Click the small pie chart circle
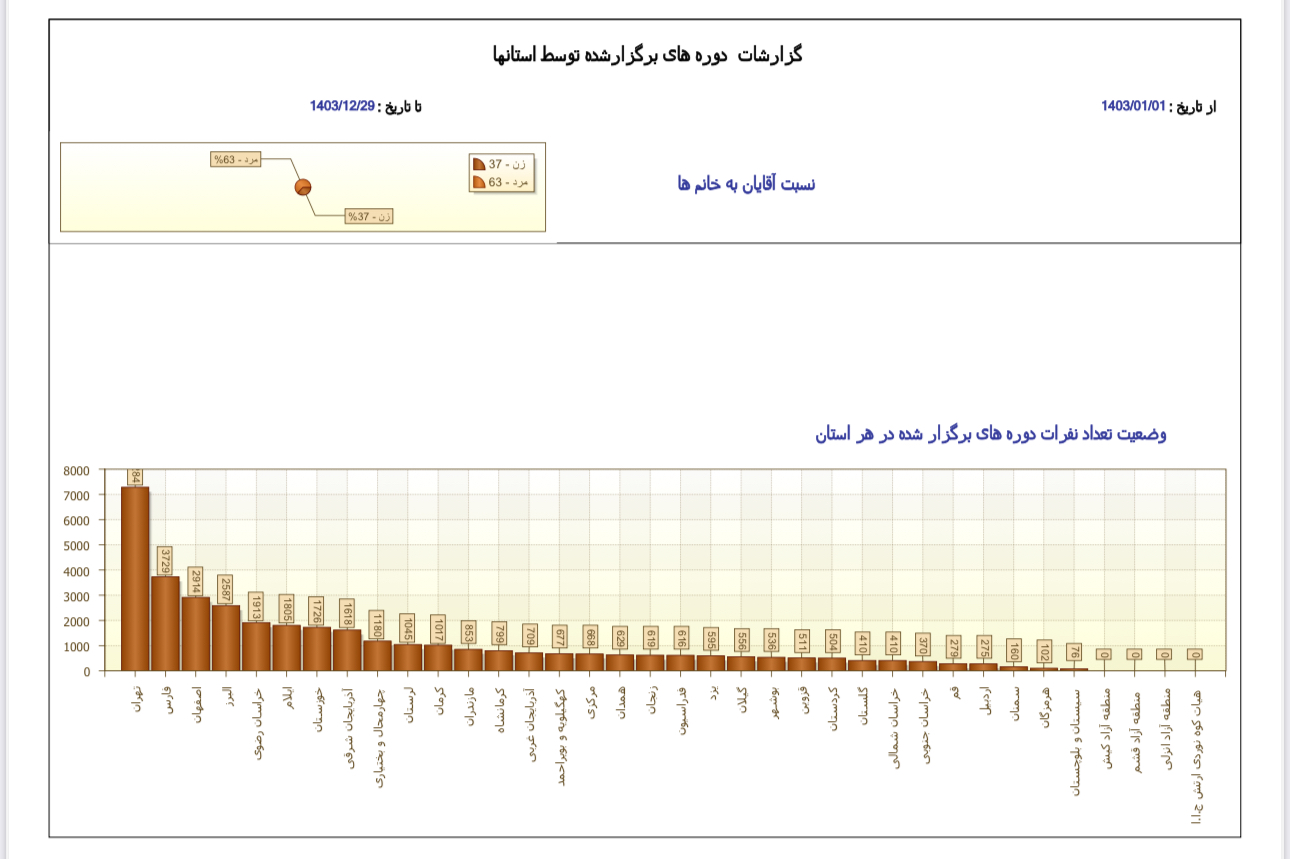 (x=303, y=187)
